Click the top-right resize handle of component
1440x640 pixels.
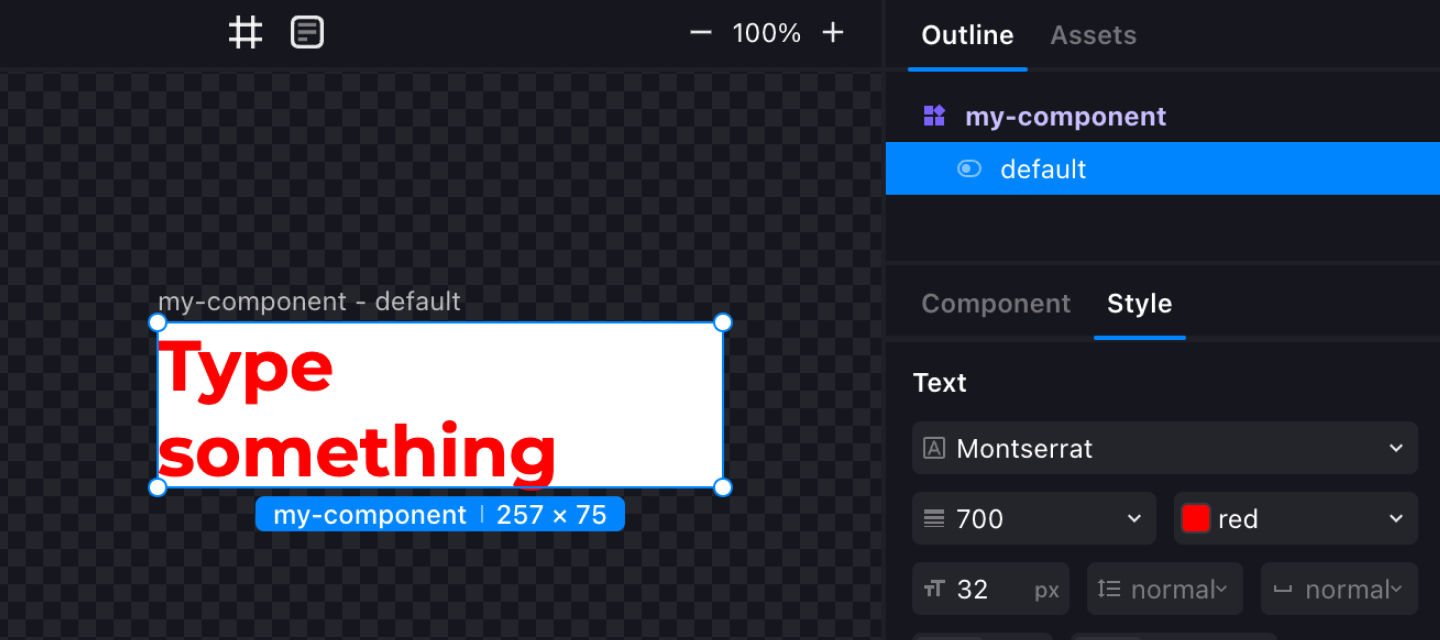723,322
